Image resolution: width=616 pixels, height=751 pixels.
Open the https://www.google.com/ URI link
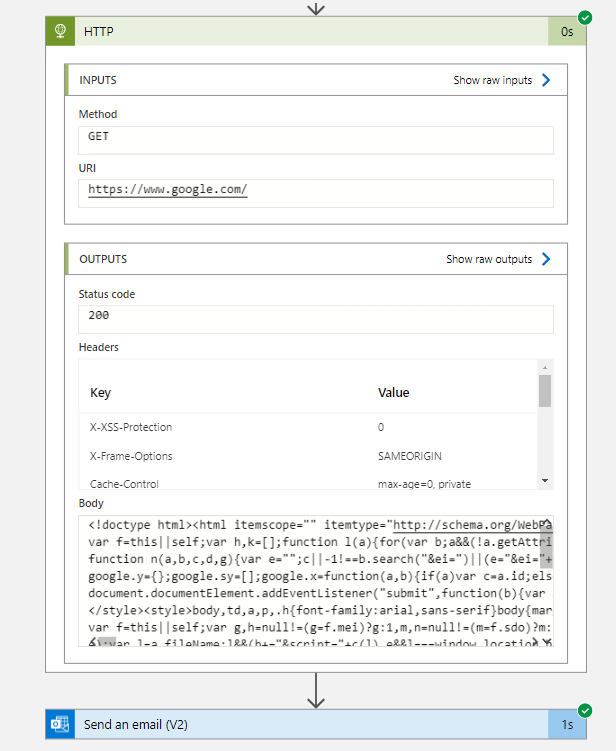pyautogui.click(x=168, y=189)
